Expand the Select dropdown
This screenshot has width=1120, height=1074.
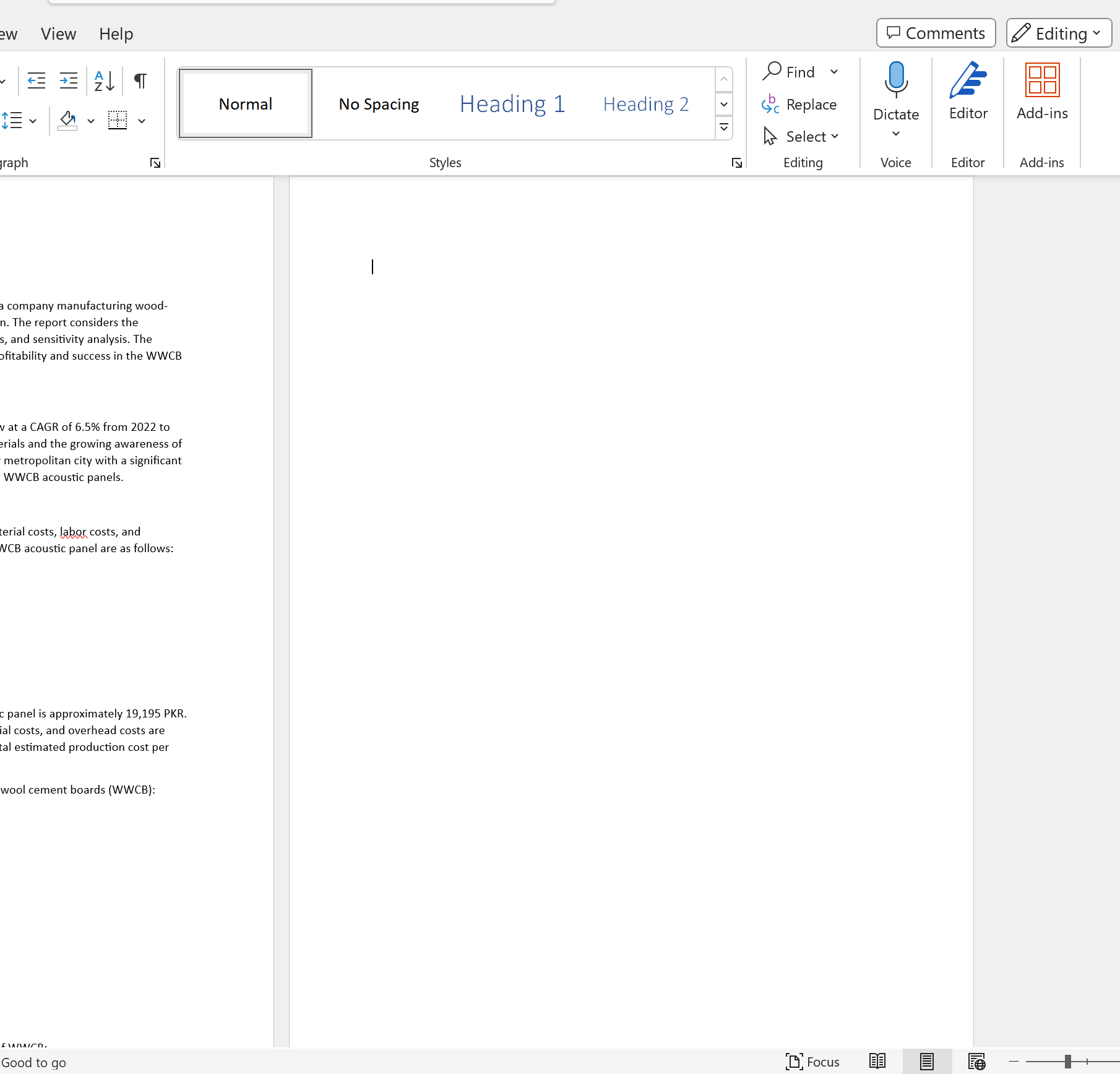point(801,136)
